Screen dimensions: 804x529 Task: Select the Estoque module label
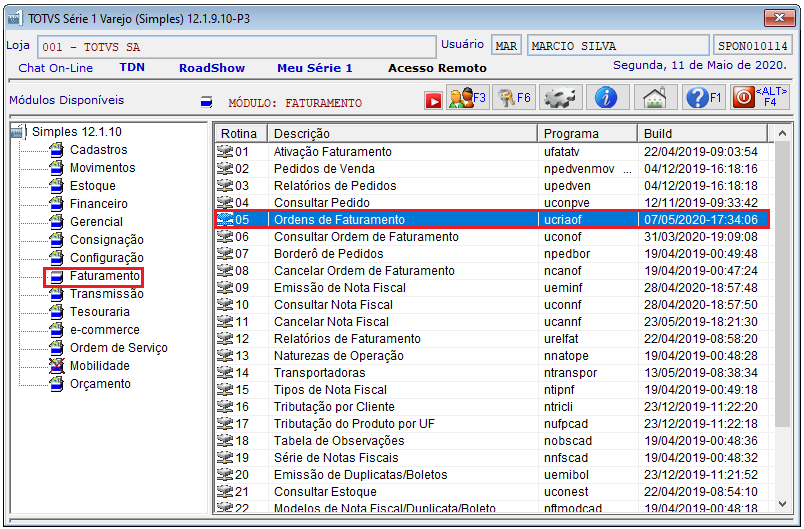click(93, 186)
